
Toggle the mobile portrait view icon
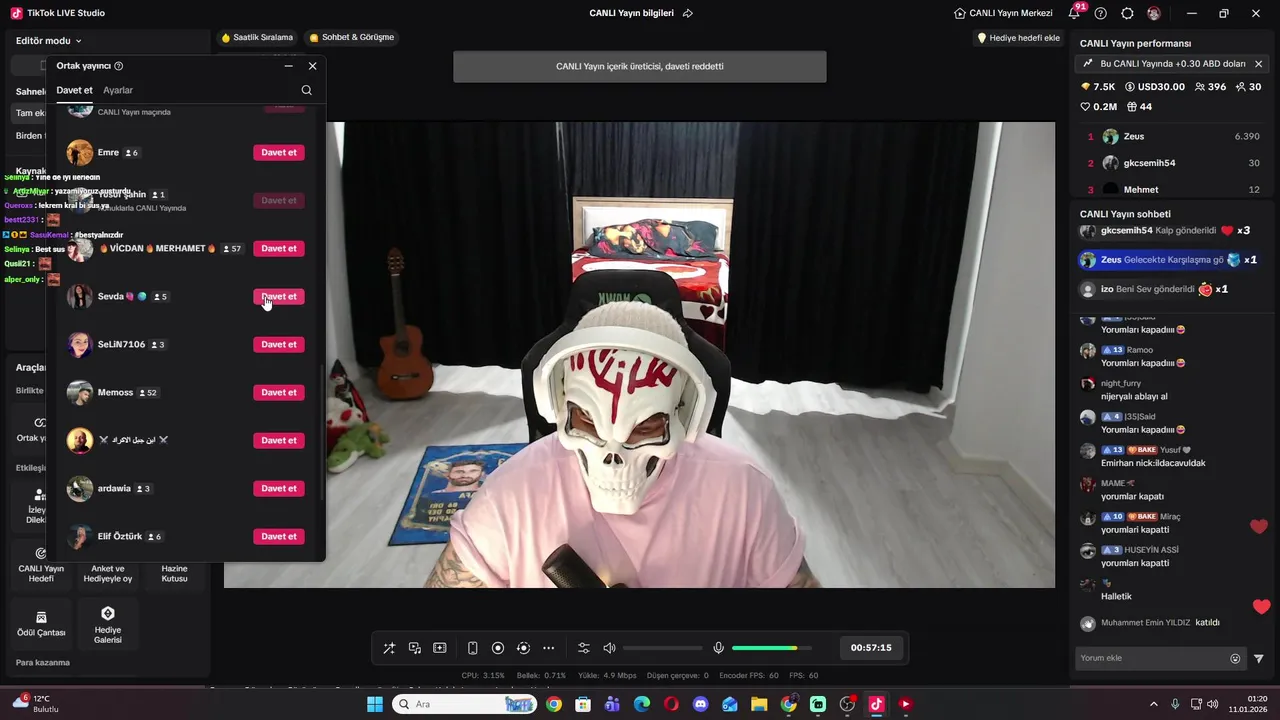pyautogui.click(x=473, y=648)
